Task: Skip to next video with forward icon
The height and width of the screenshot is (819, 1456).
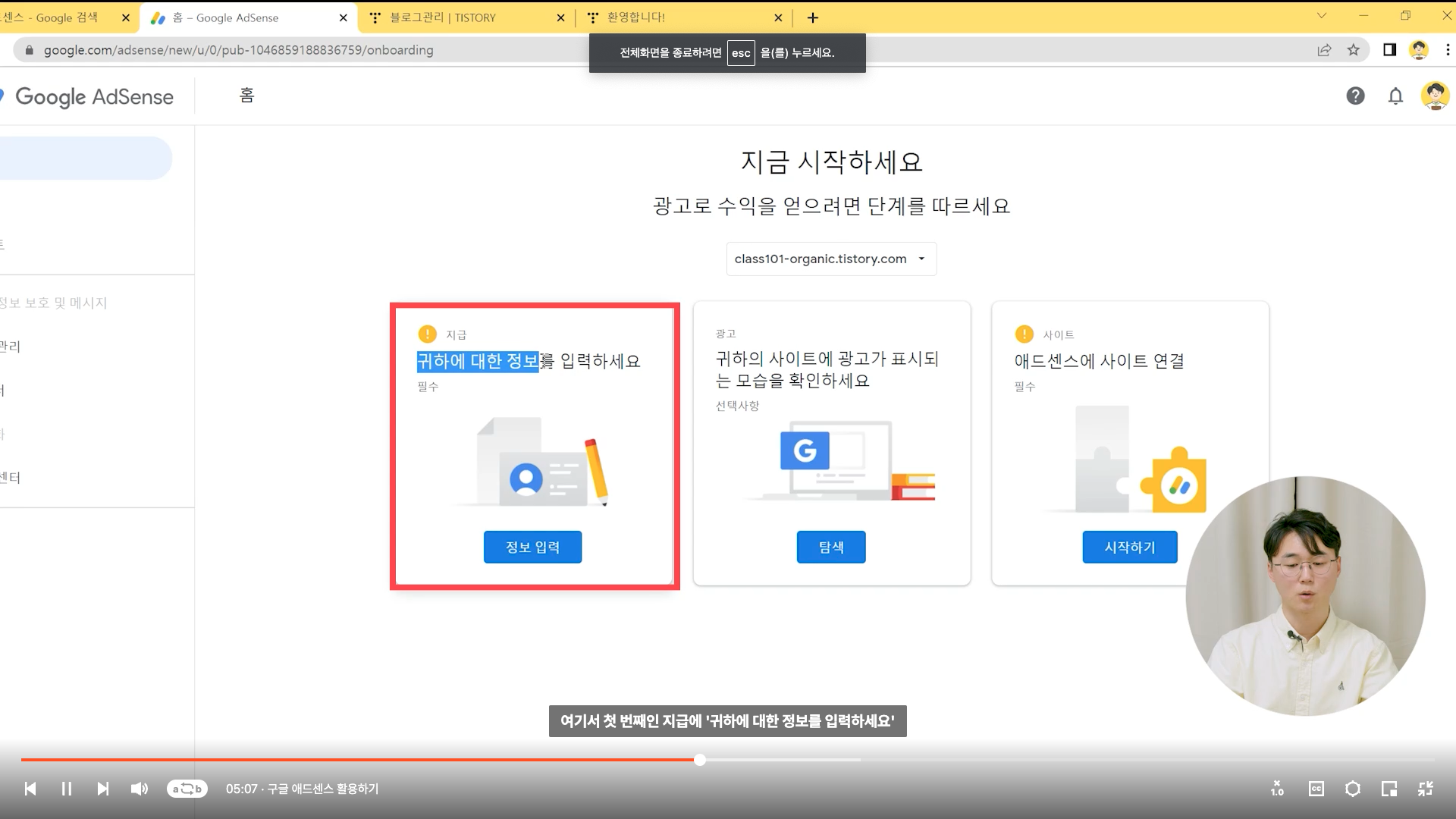Action: pyautogui.click(x=103, y=789)
